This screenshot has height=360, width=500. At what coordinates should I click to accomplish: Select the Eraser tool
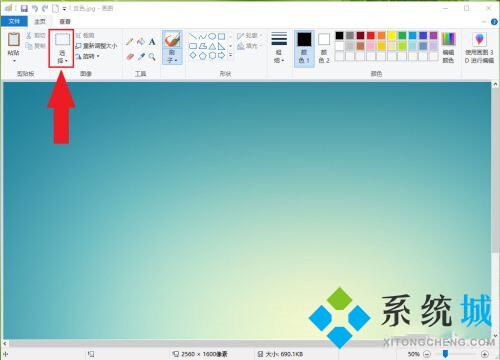tap(130, 57)
